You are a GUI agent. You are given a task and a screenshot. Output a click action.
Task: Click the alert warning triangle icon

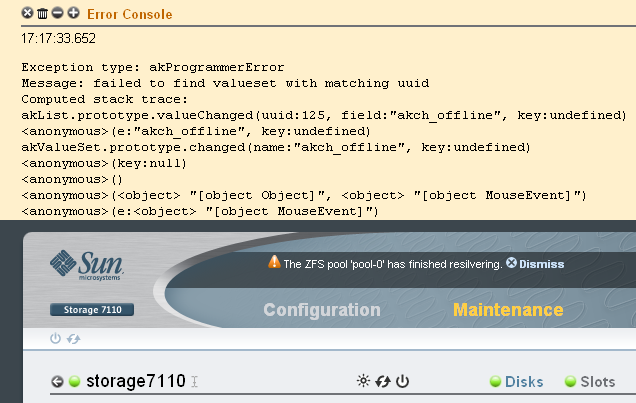(274, 263)
